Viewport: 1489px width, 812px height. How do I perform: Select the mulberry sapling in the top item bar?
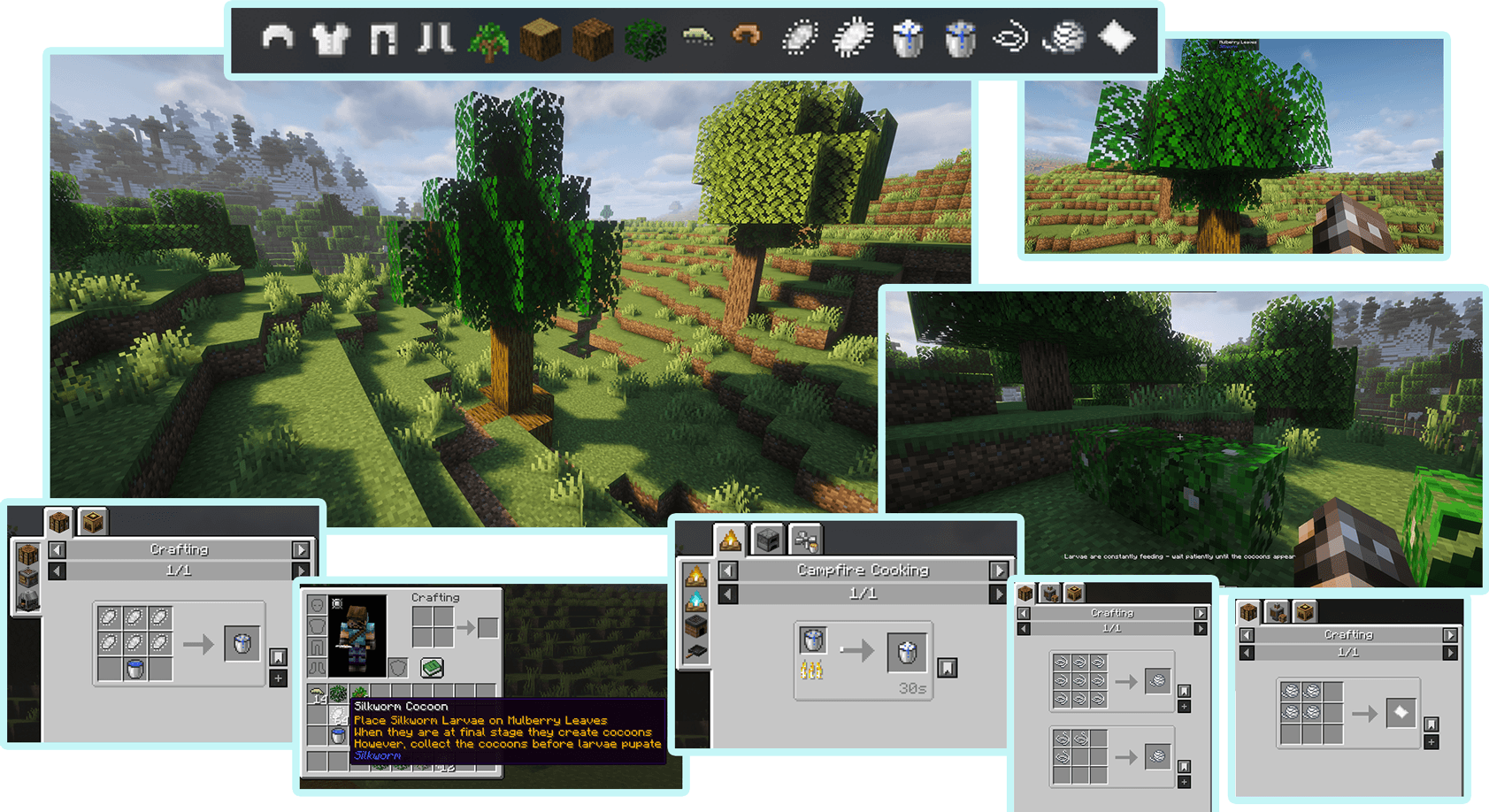click(x=489, y=40)
